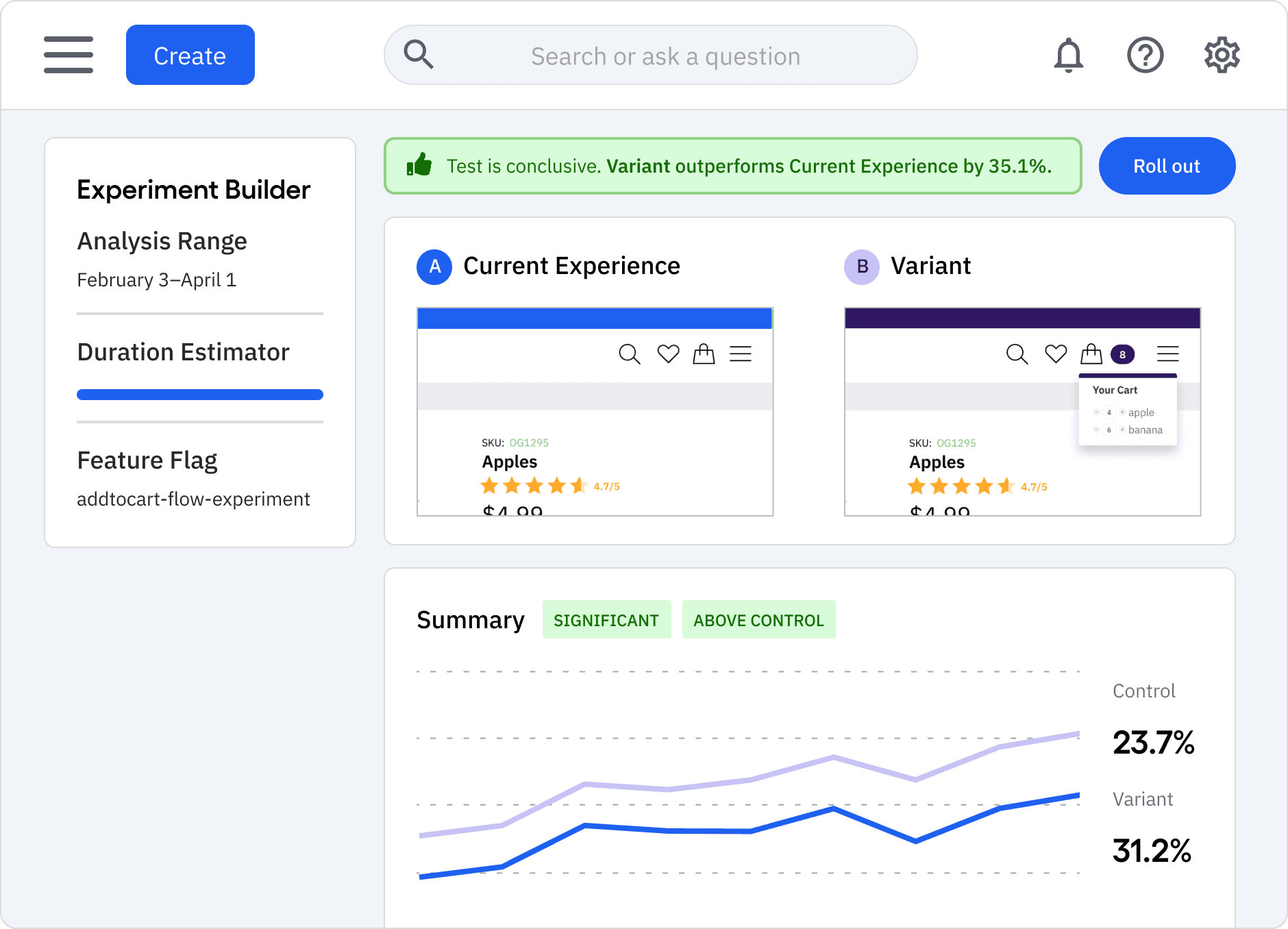Click the Duration Estimator progress bar

(x=200, y=395)
